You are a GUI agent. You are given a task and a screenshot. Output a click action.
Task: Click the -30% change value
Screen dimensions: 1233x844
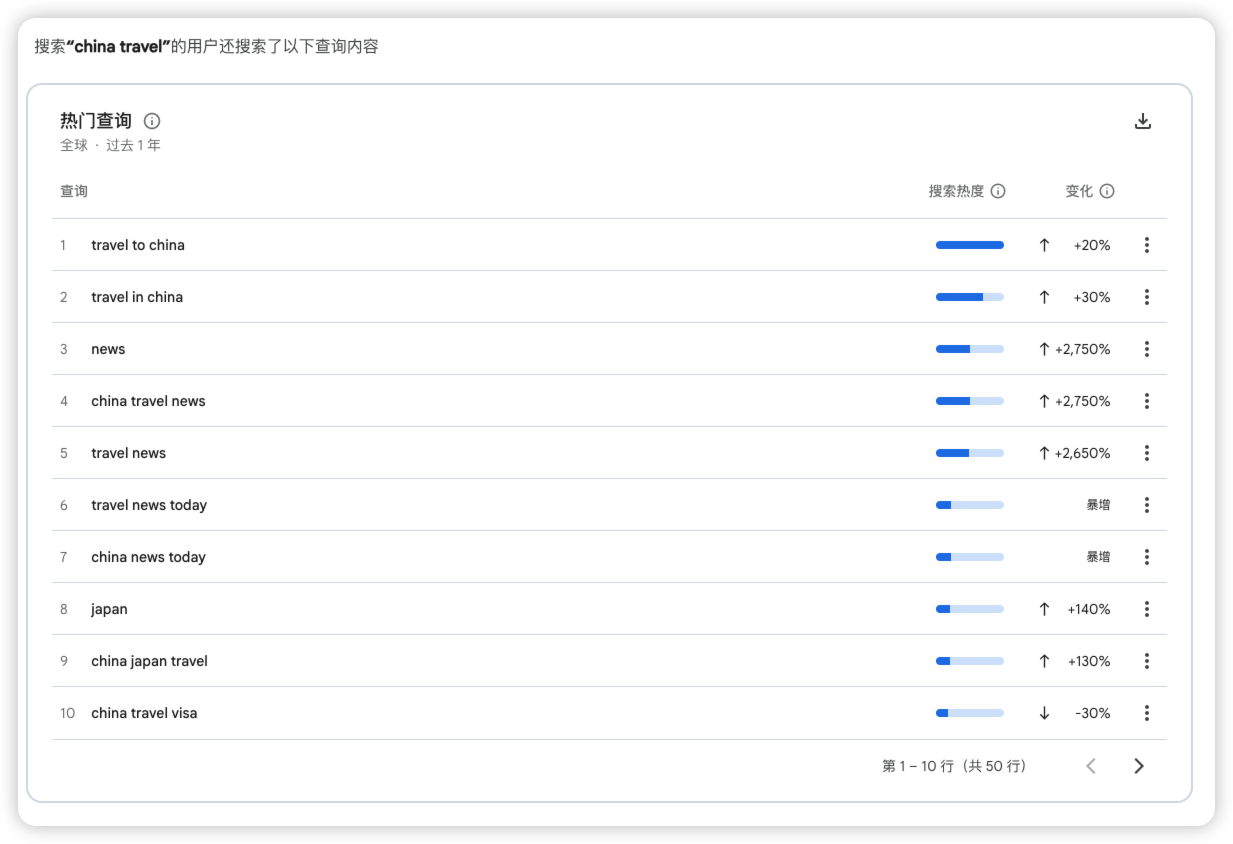[x=1093, y=713]
